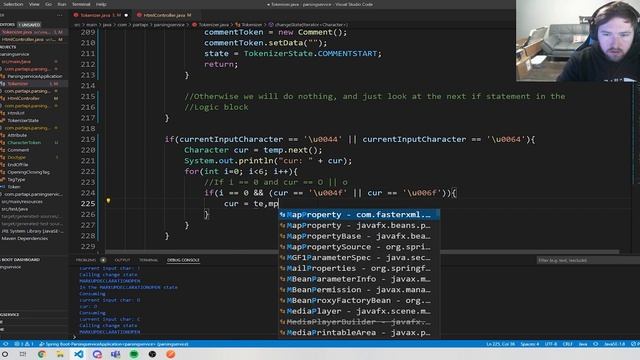This screenshot has height=360, width=640.
Task: Open the Go menu
Action: [49, 4]
